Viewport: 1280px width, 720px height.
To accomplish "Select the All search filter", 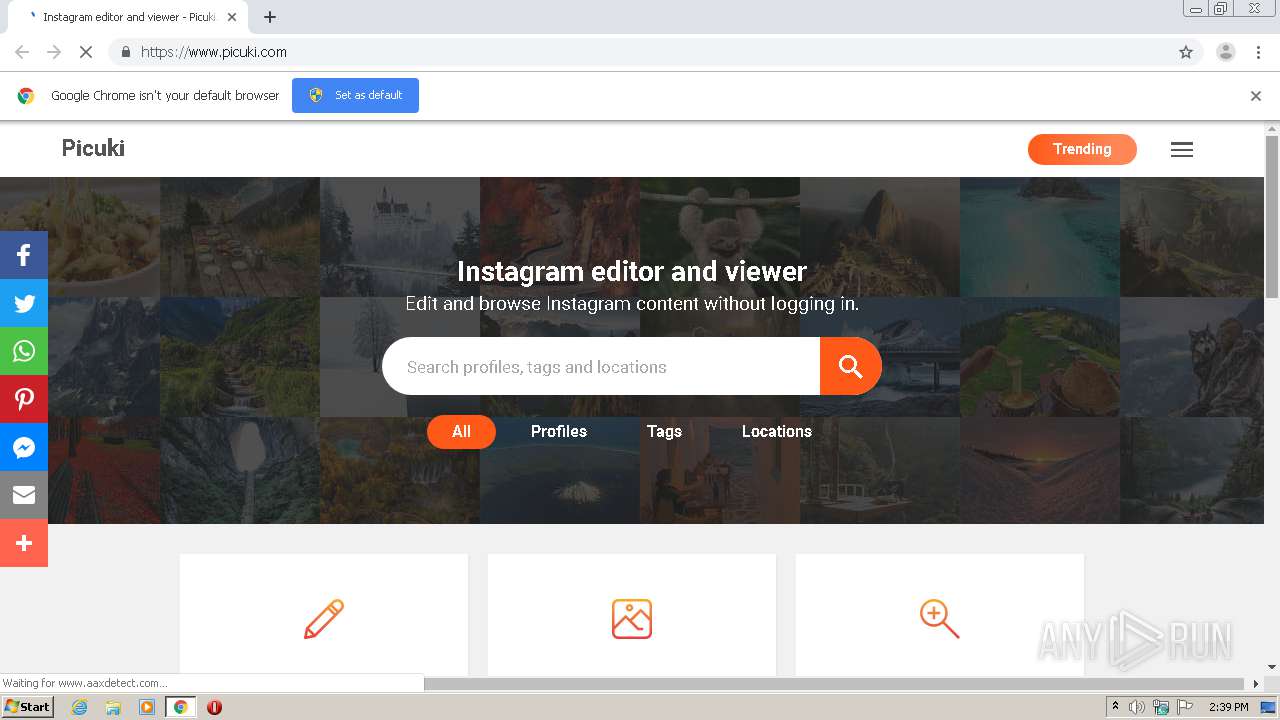I will coord(461,432).
